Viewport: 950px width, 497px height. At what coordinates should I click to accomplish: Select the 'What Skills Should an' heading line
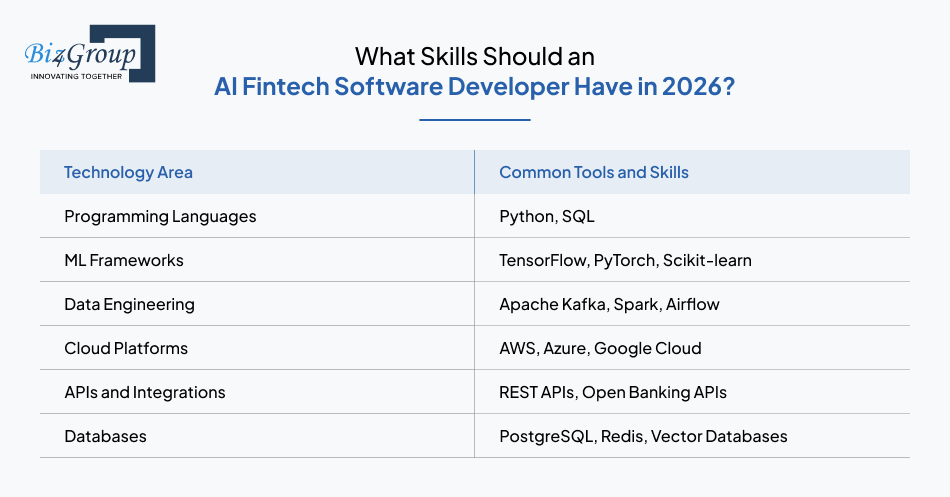pyautogui.click(x=474, y=57)
